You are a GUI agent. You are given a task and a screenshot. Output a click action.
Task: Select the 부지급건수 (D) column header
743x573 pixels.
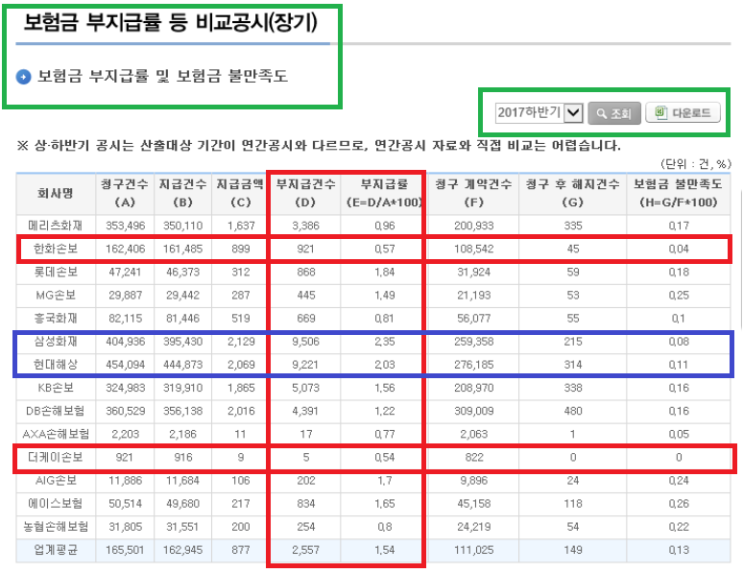click(306, 193)
